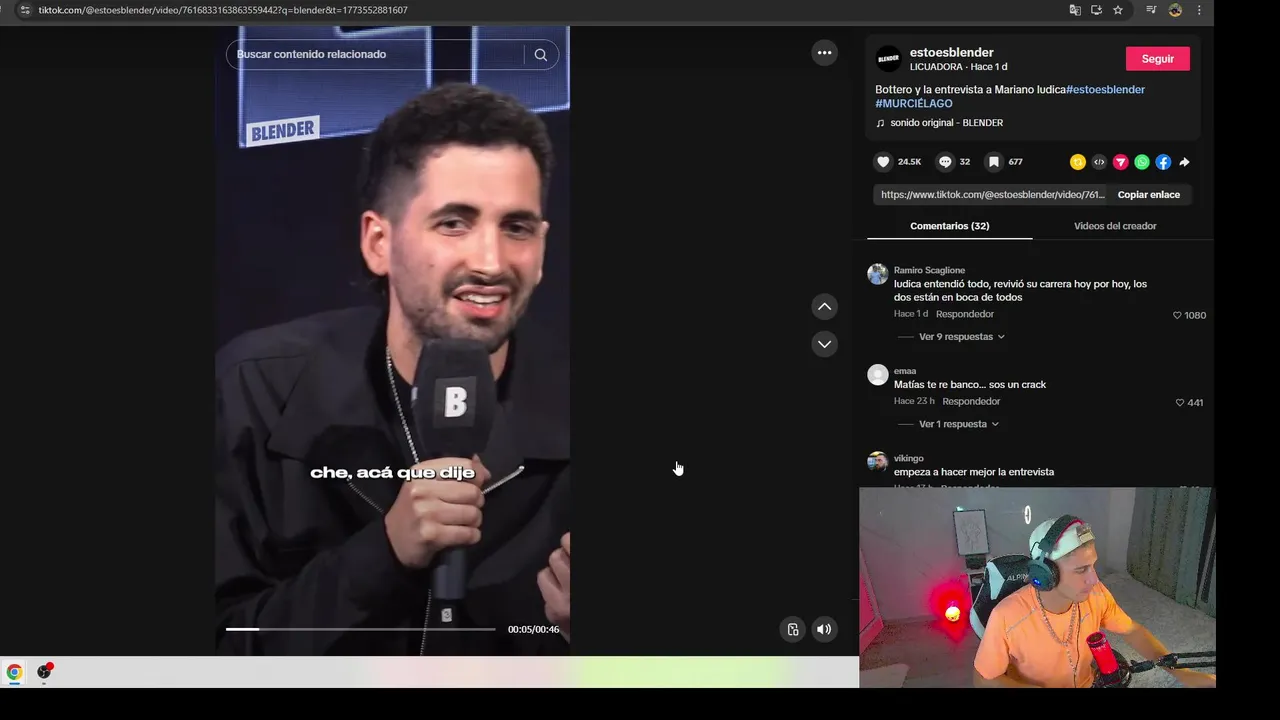Viewport: 1280px width, 720px height.
Task: Go to previous video with up arrow
Action: coord(824,307)
